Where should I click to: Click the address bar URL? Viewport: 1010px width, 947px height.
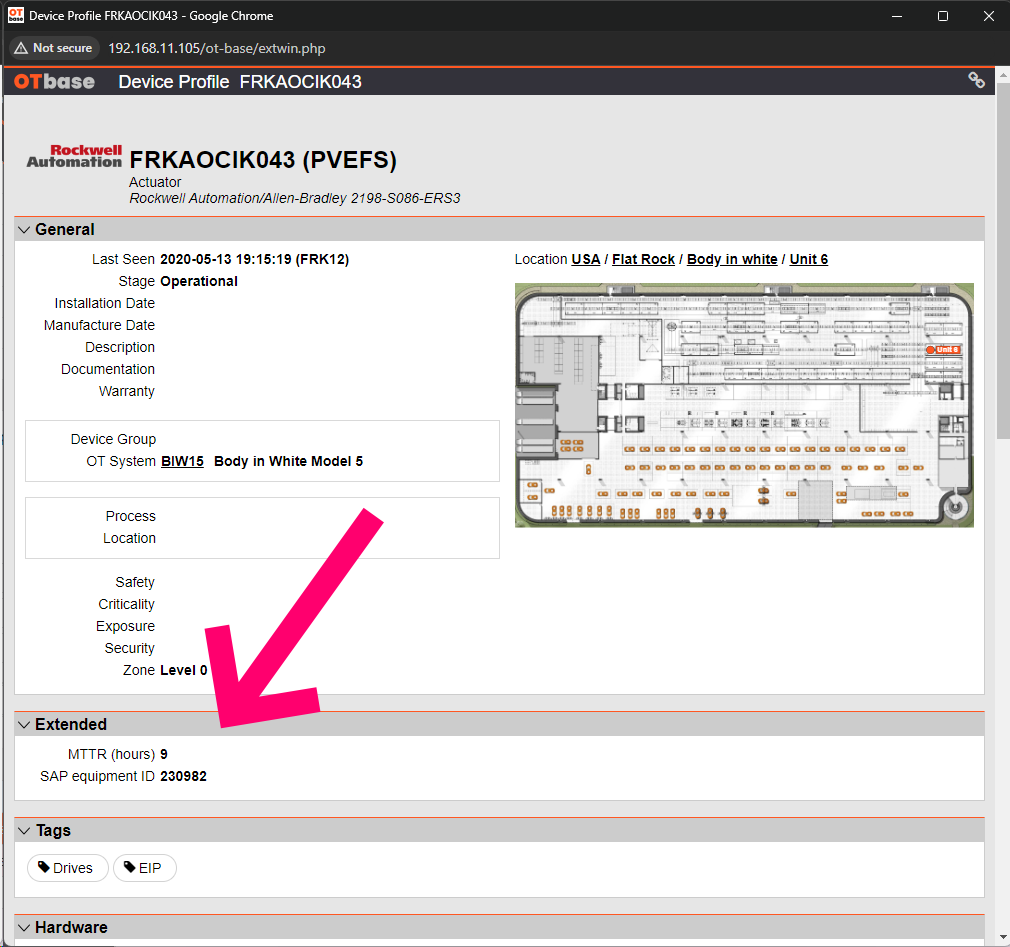tap(216, 48)
